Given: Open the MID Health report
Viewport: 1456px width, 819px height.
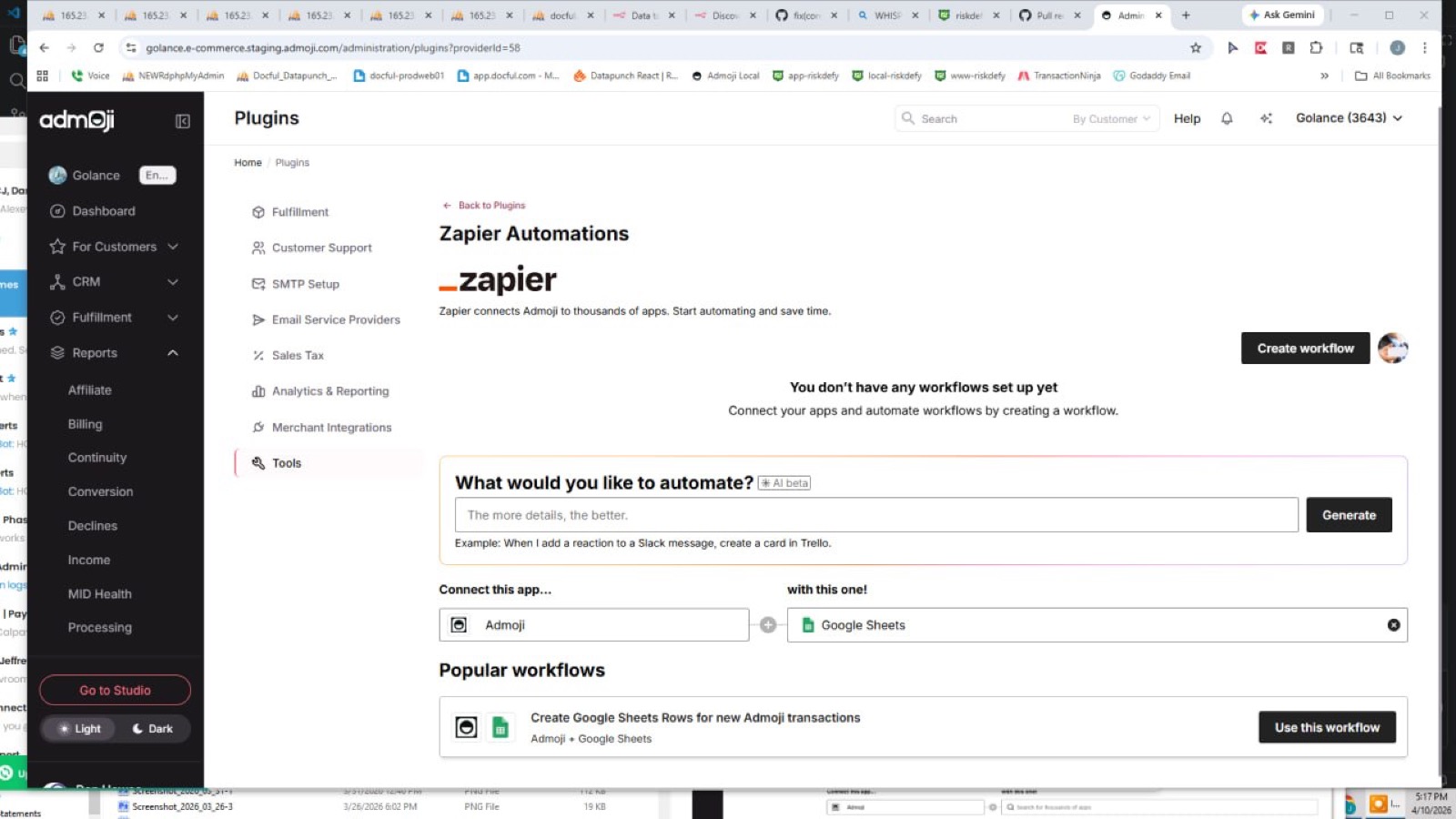Looking at the screenshot, I should pyautogui.click(x=100, y=594).
